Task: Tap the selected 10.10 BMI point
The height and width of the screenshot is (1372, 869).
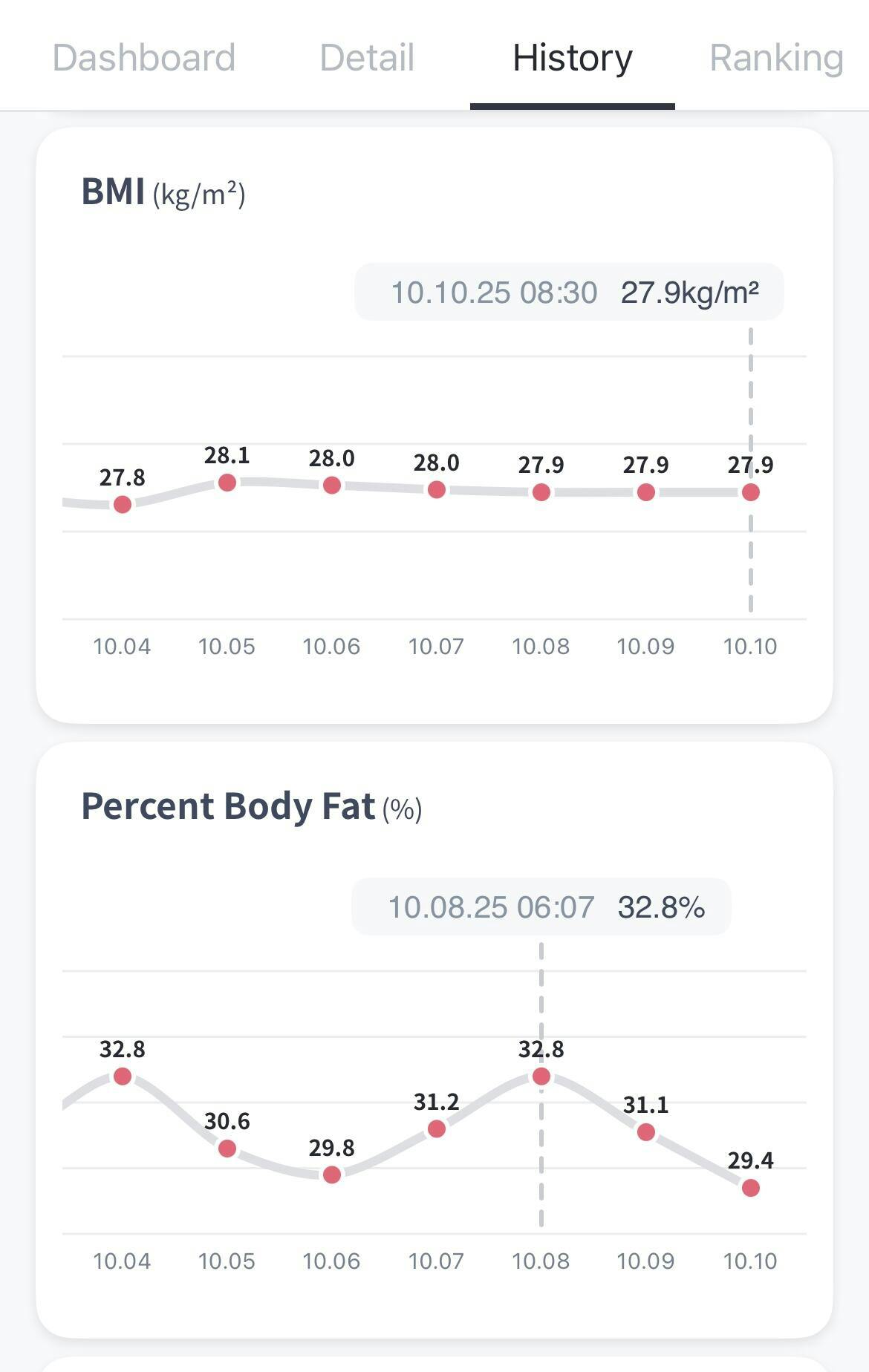Action: (x=751, y=492)
